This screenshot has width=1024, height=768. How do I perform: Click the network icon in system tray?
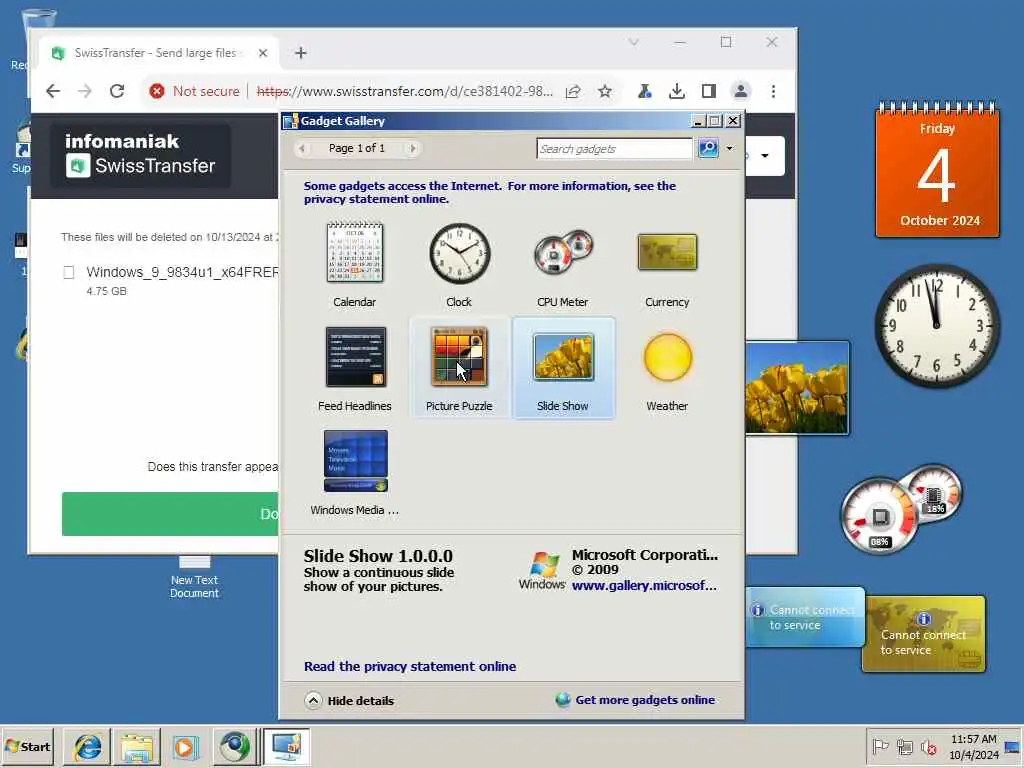904,746
